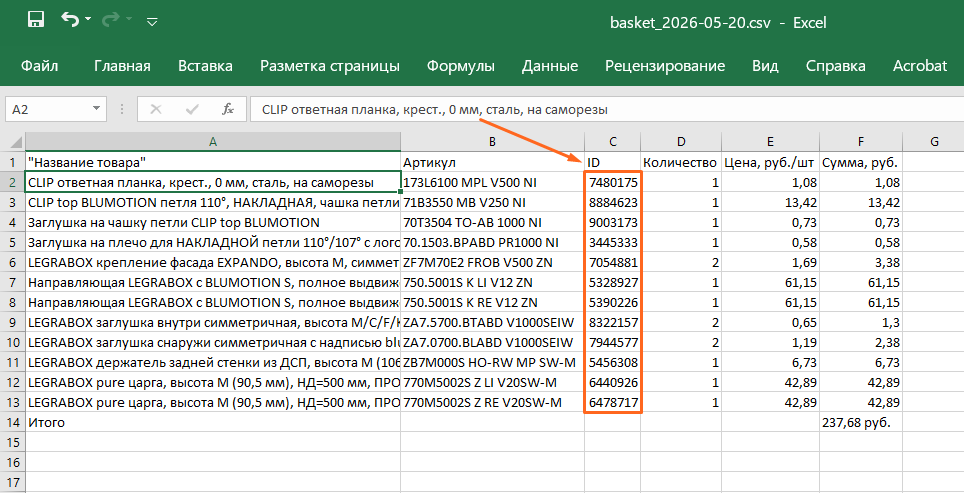Select article cell 770M5002S Z LI V20SW-M
The height and width of the screenshot is (493, 964).
pyautogui.click(x=492, y=382)
